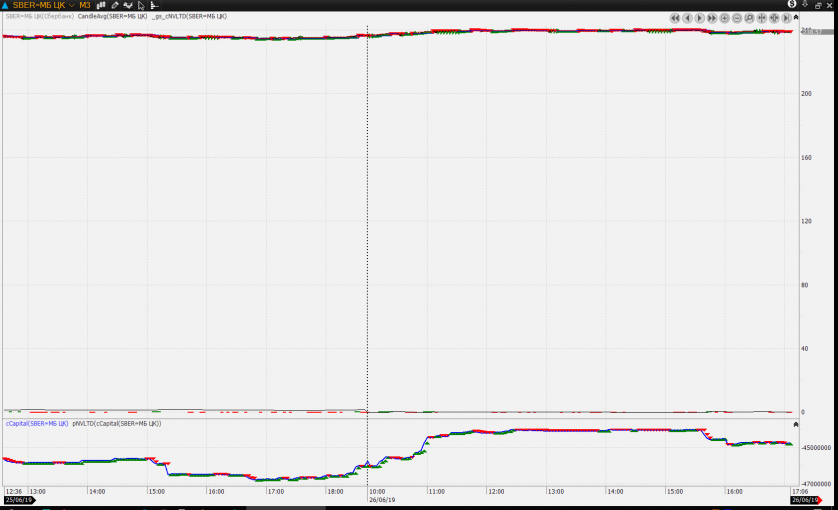Select the cursor pointer tool

click(141, 5)
